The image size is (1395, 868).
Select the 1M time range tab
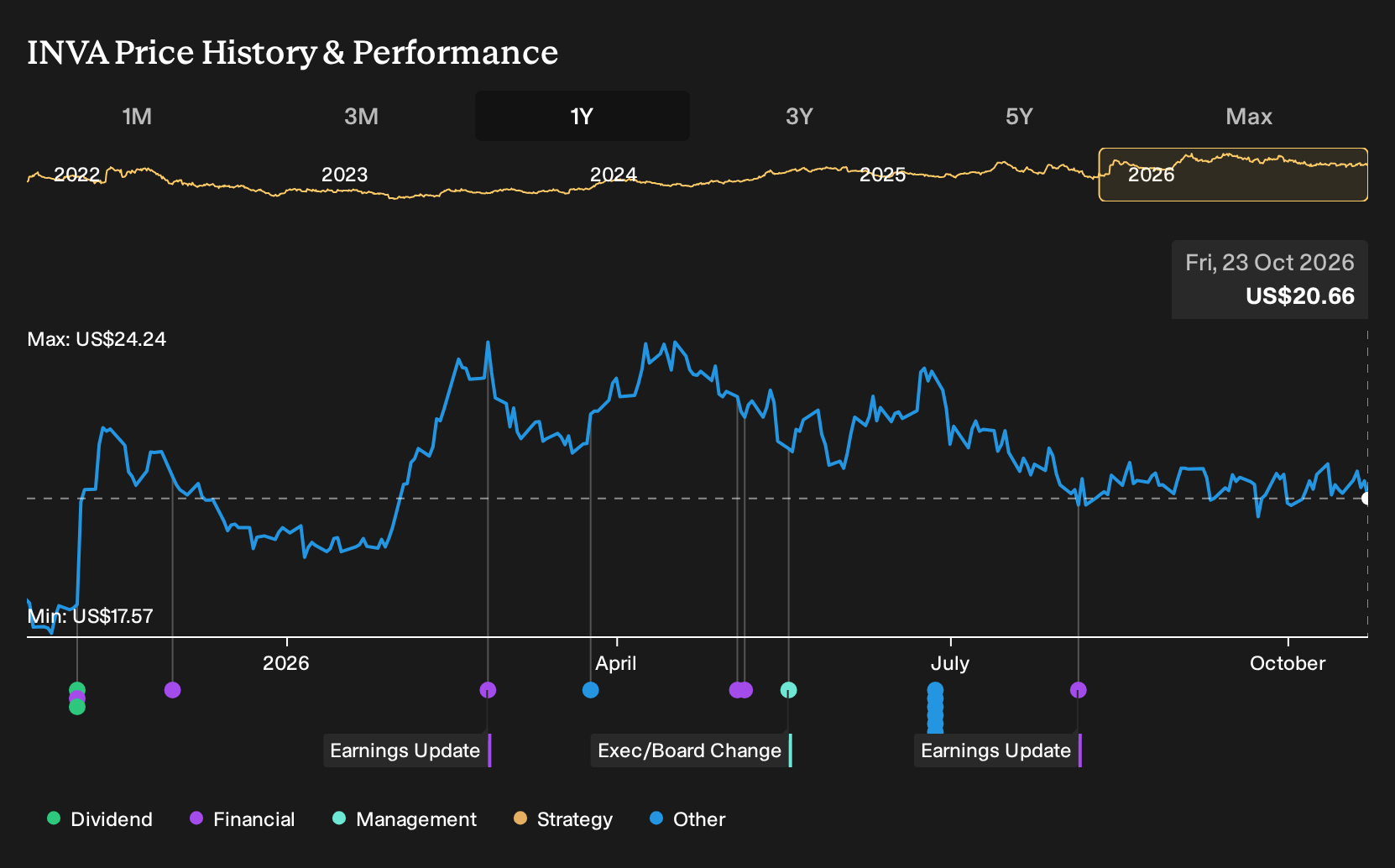[137, 116]
